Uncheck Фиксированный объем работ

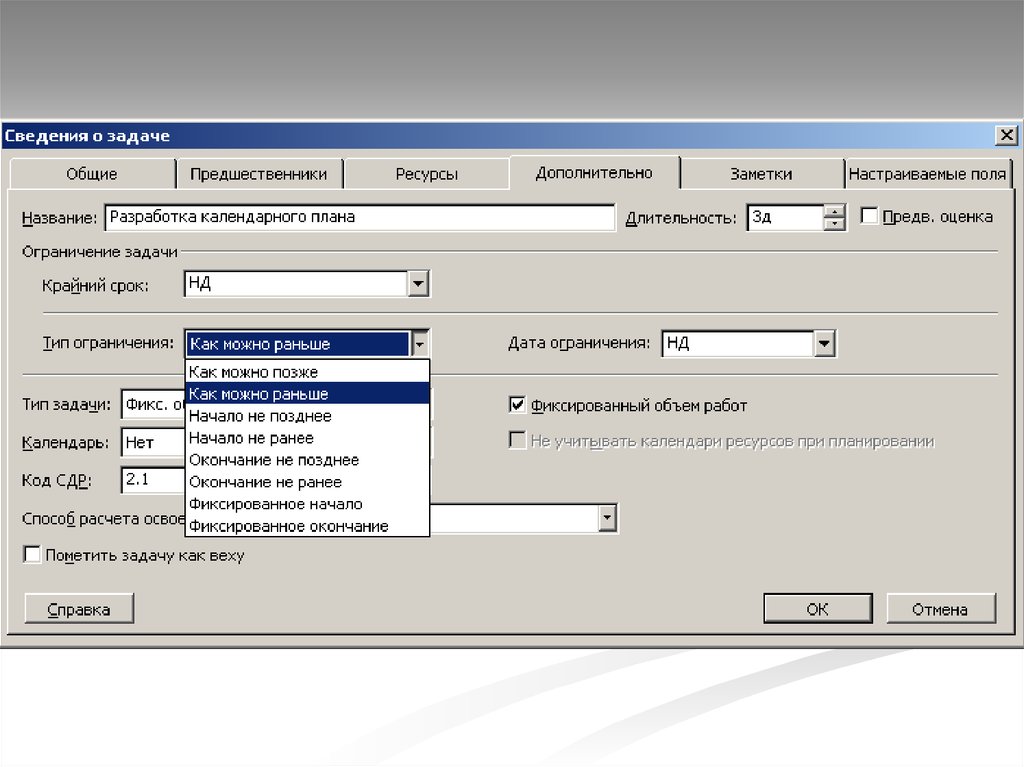517,405
